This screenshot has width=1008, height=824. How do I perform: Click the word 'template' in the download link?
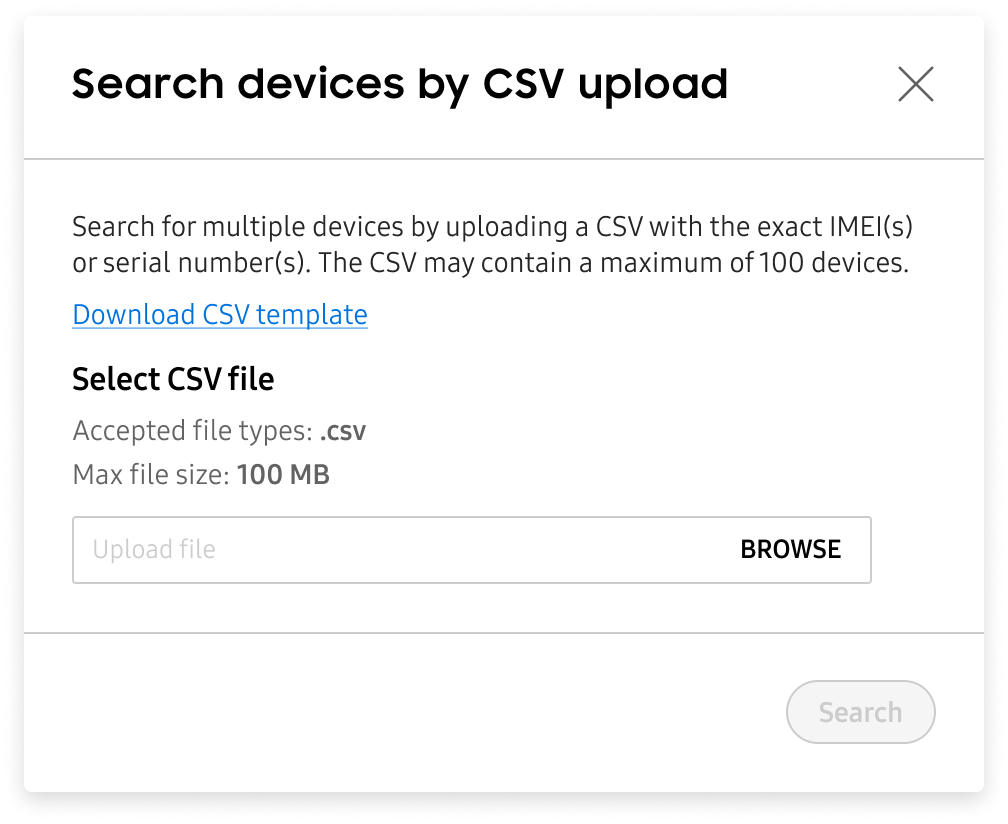click(312, 314)
